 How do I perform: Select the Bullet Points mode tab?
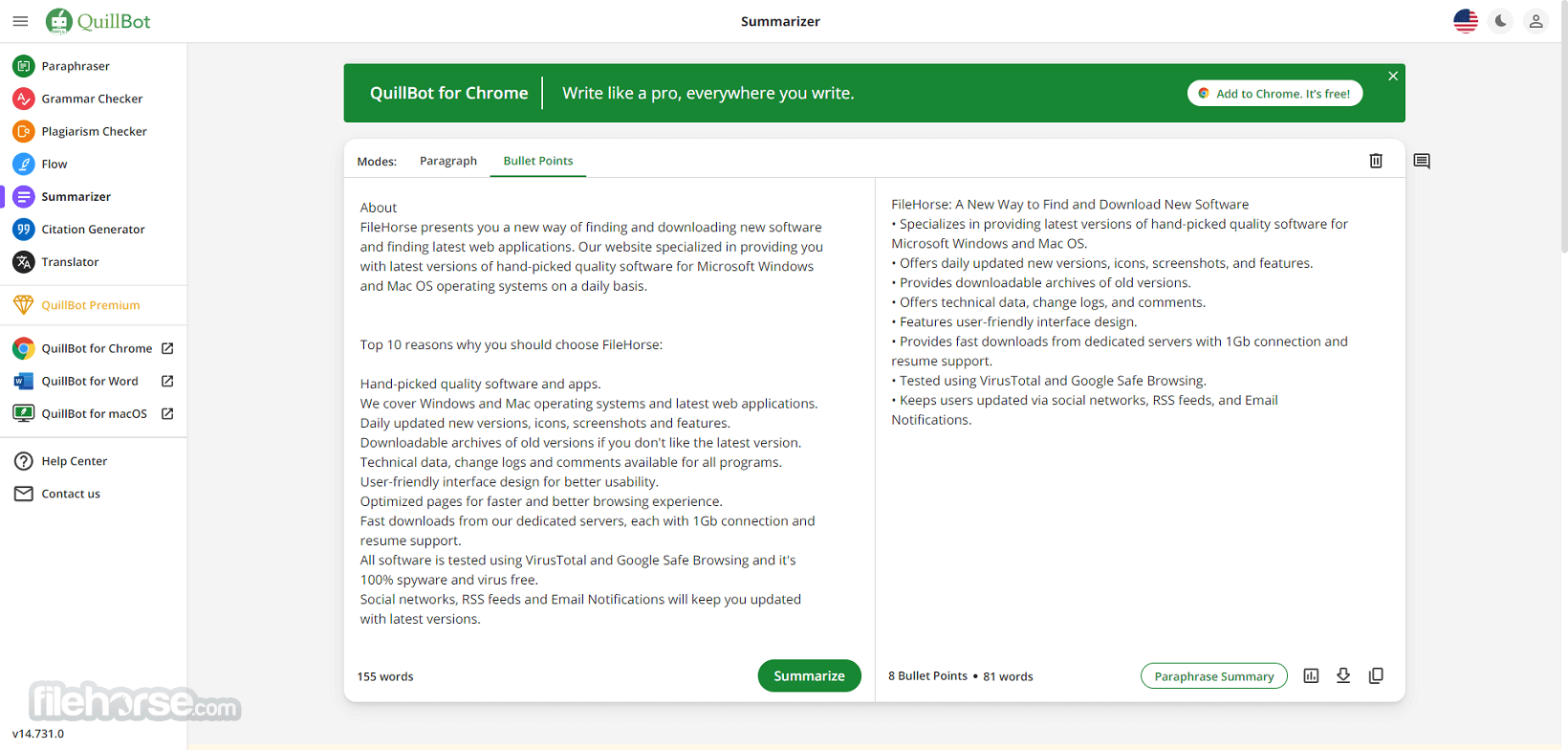(538, 161)
